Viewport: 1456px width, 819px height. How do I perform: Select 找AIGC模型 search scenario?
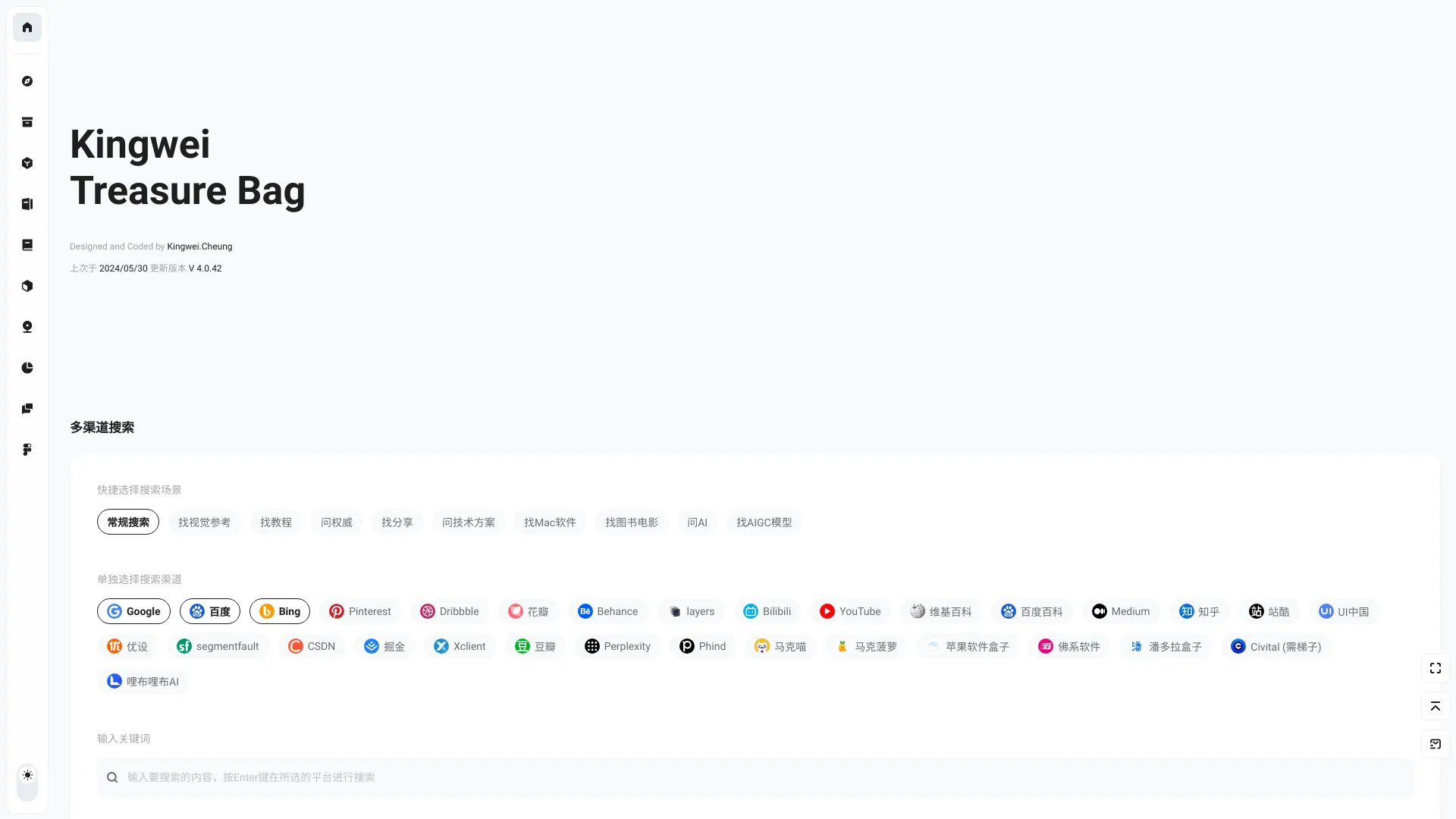(x=764, y=521)
